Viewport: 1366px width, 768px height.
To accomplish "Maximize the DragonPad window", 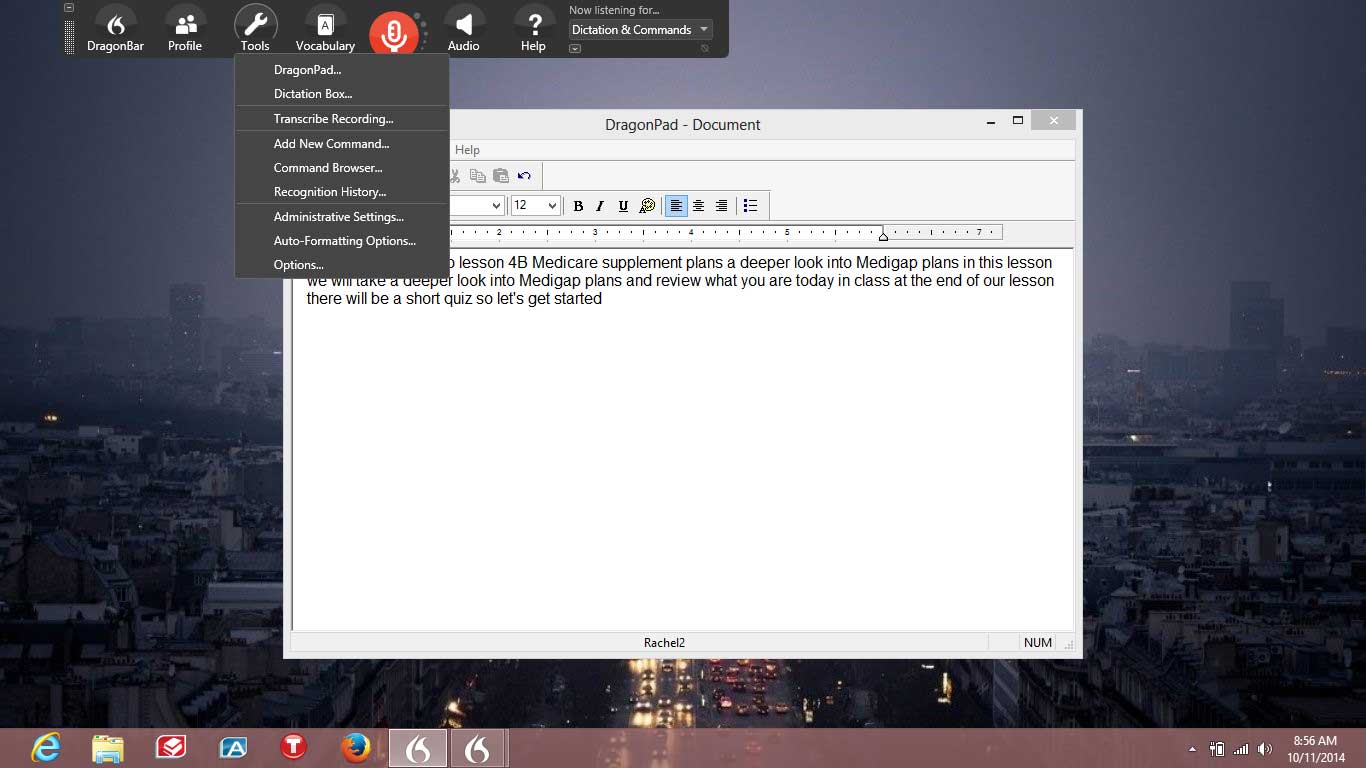I will [x=1018, y=121].
